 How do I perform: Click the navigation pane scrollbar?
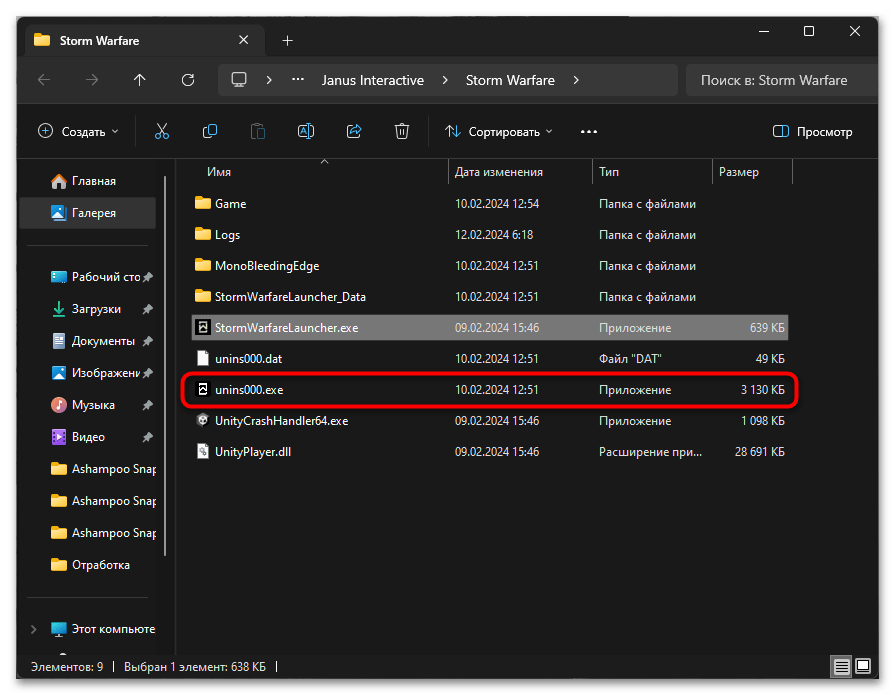[x=166, y=365]
